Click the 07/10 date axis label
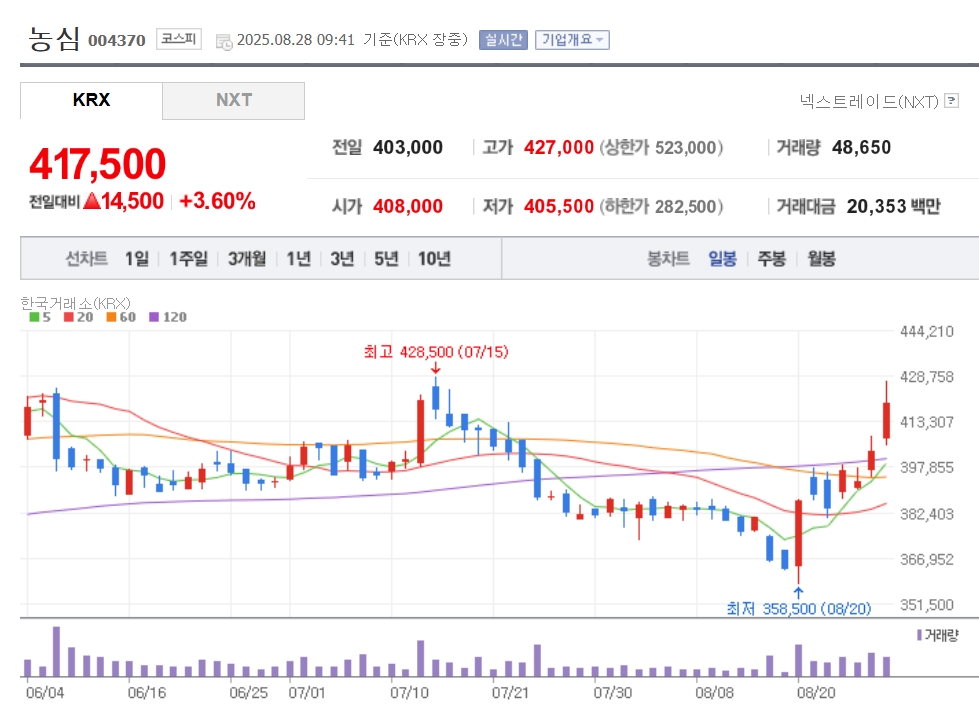Screen dimensions: 979x715 pyautogui.click(x=410, y=693)
